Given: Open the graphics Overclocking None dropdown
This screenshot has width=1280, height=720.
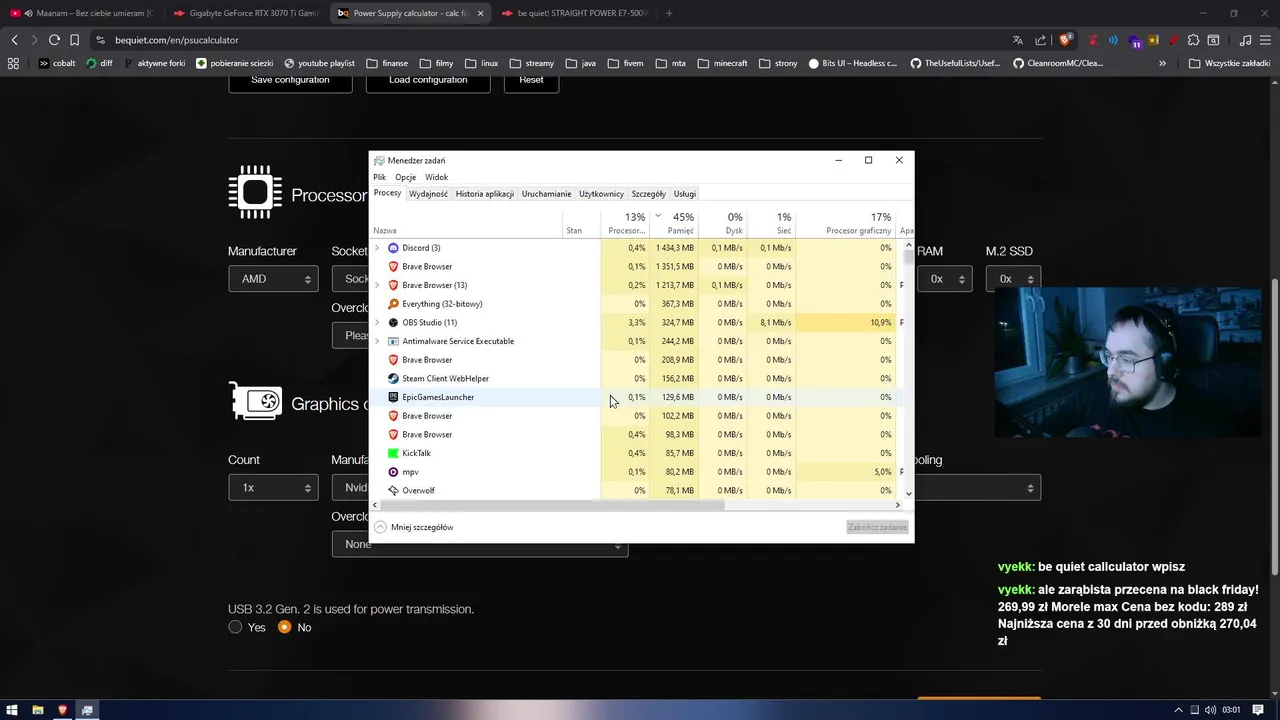Looking at the screenshot, I should coord(480,544).
